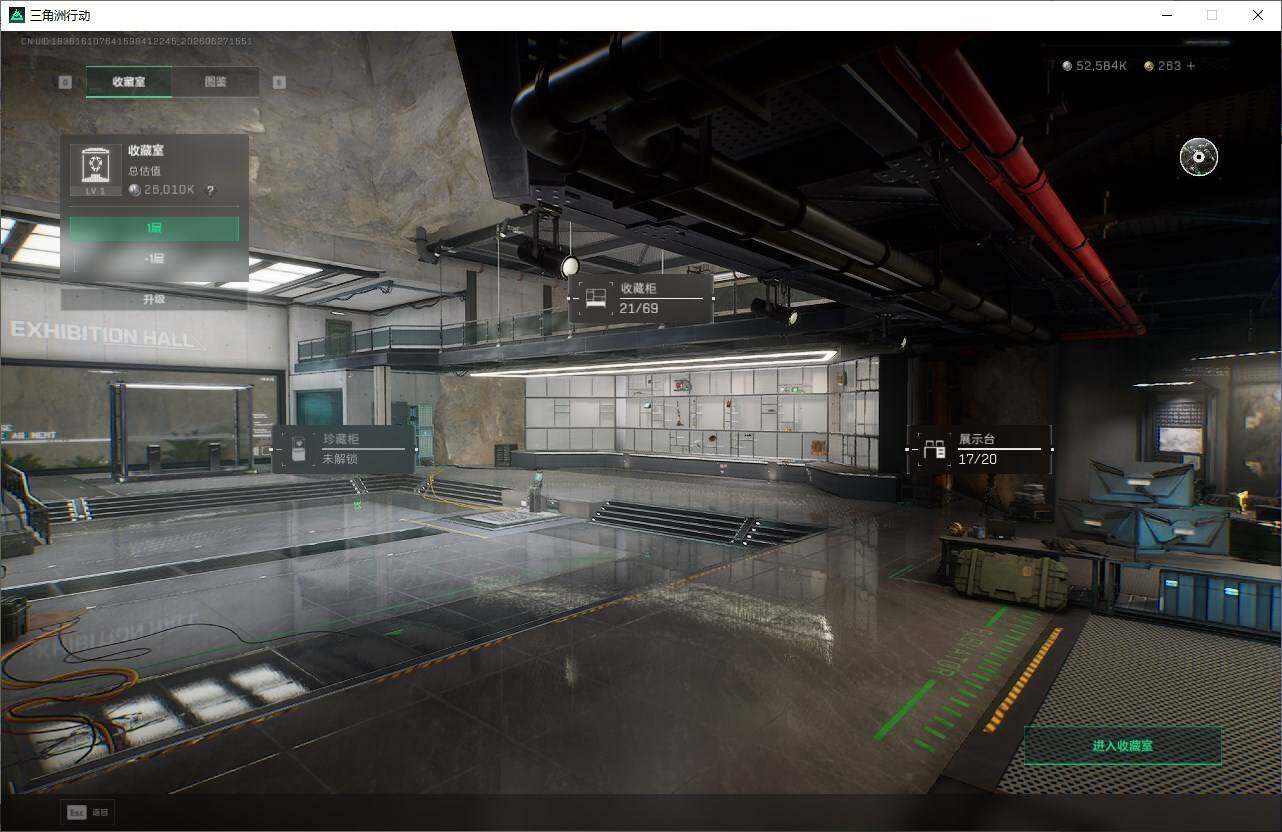Image resolution: width=1282 pixels, height=832 pixels.
Task: Click the 52,584K silver coin icon
Action: pyautogui.click(x=1067, y=66)
